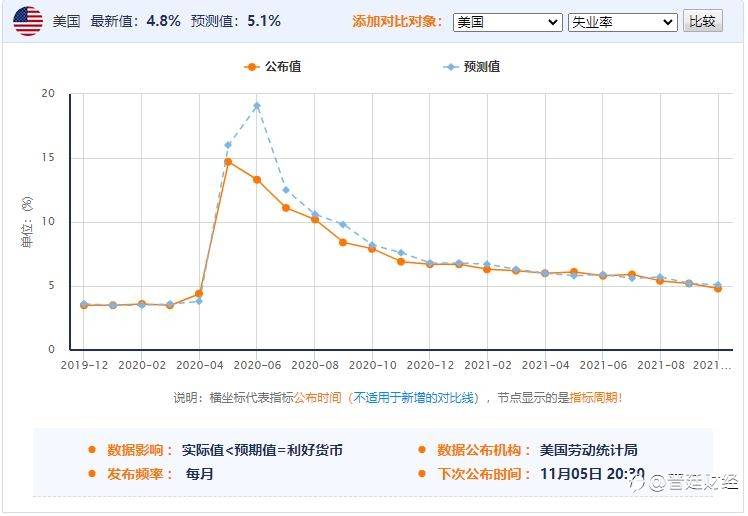Click the 发布频率 bullet icon
The height and width of the screenshot is (516, 748).
pos(92,473)
